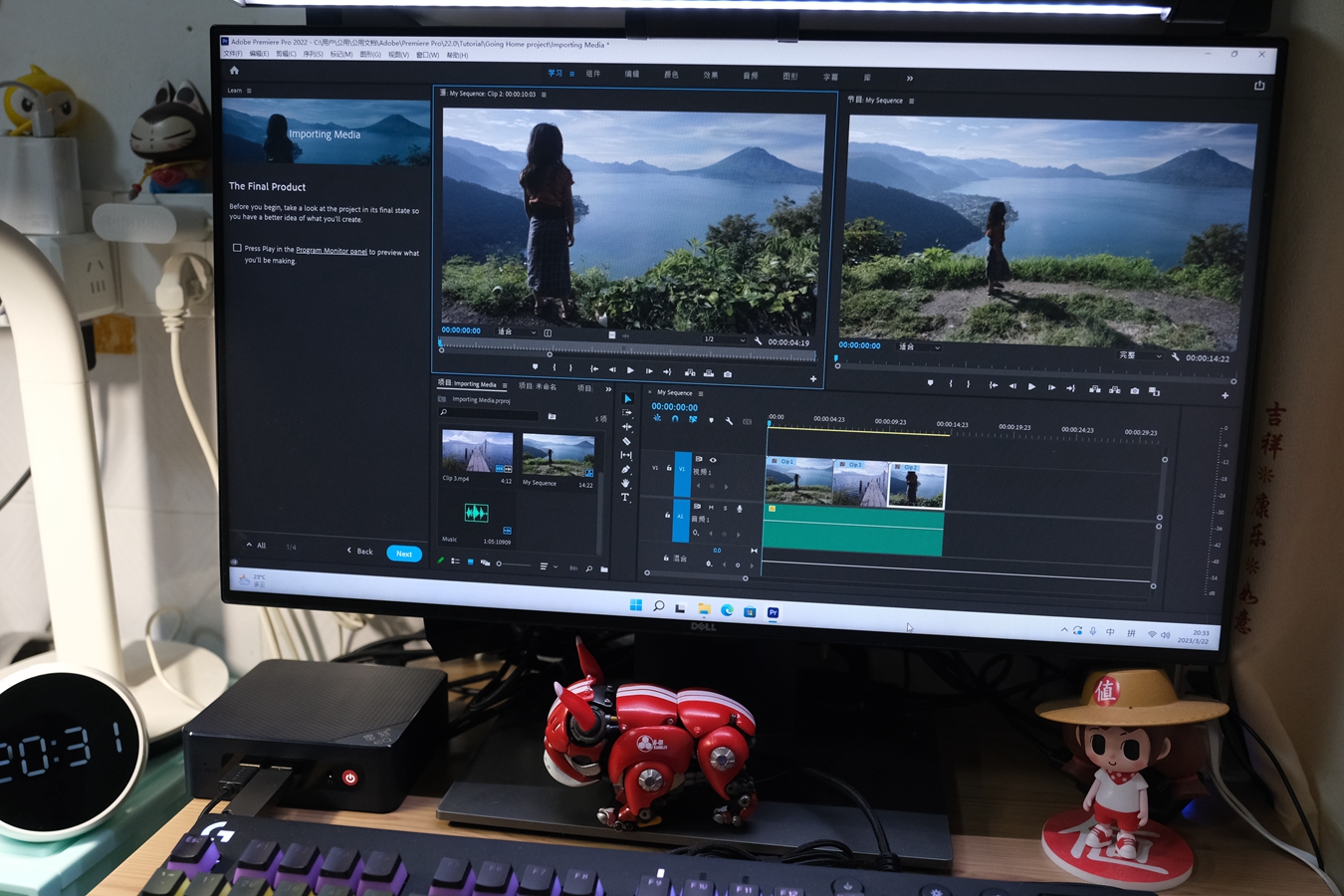Play the Source Monitor clip
Image resolution: width=1344 pixels, height=896 pixels.
[630, 370]
